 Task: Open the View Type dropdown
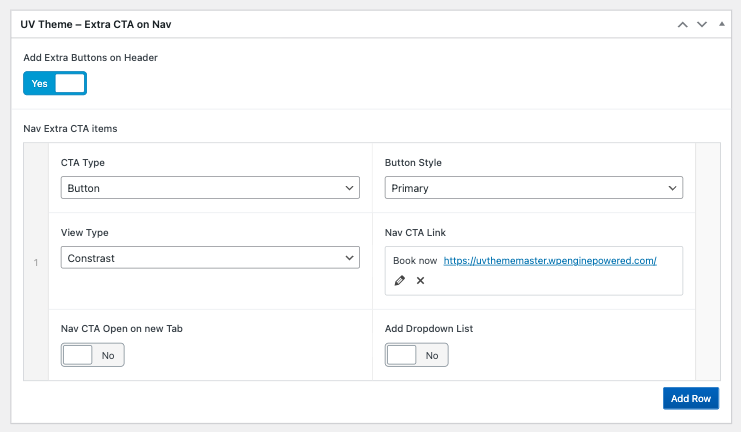click(x=210, y=258)
